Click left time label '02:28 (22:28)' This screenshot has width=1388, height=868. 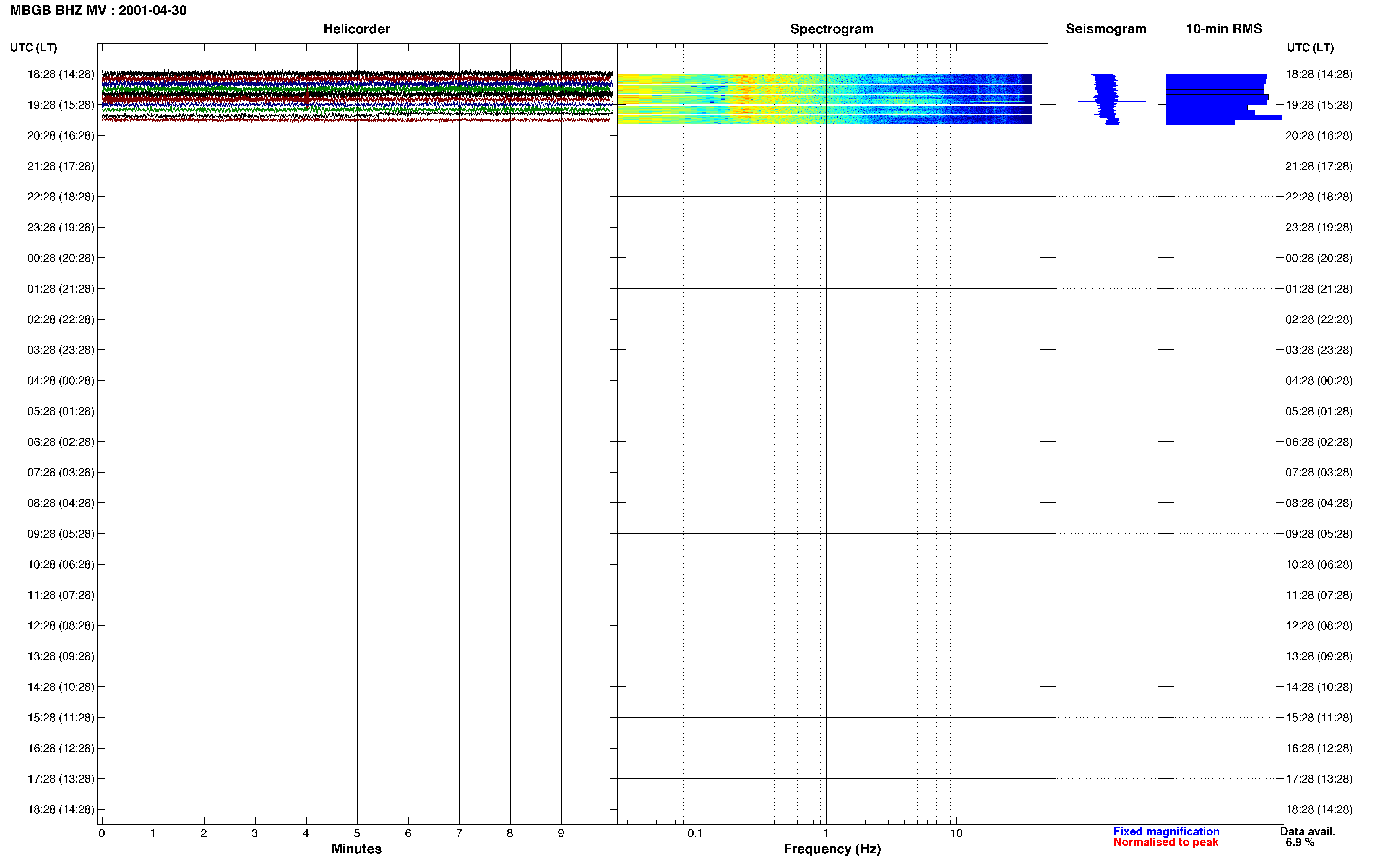coord(61,319)
